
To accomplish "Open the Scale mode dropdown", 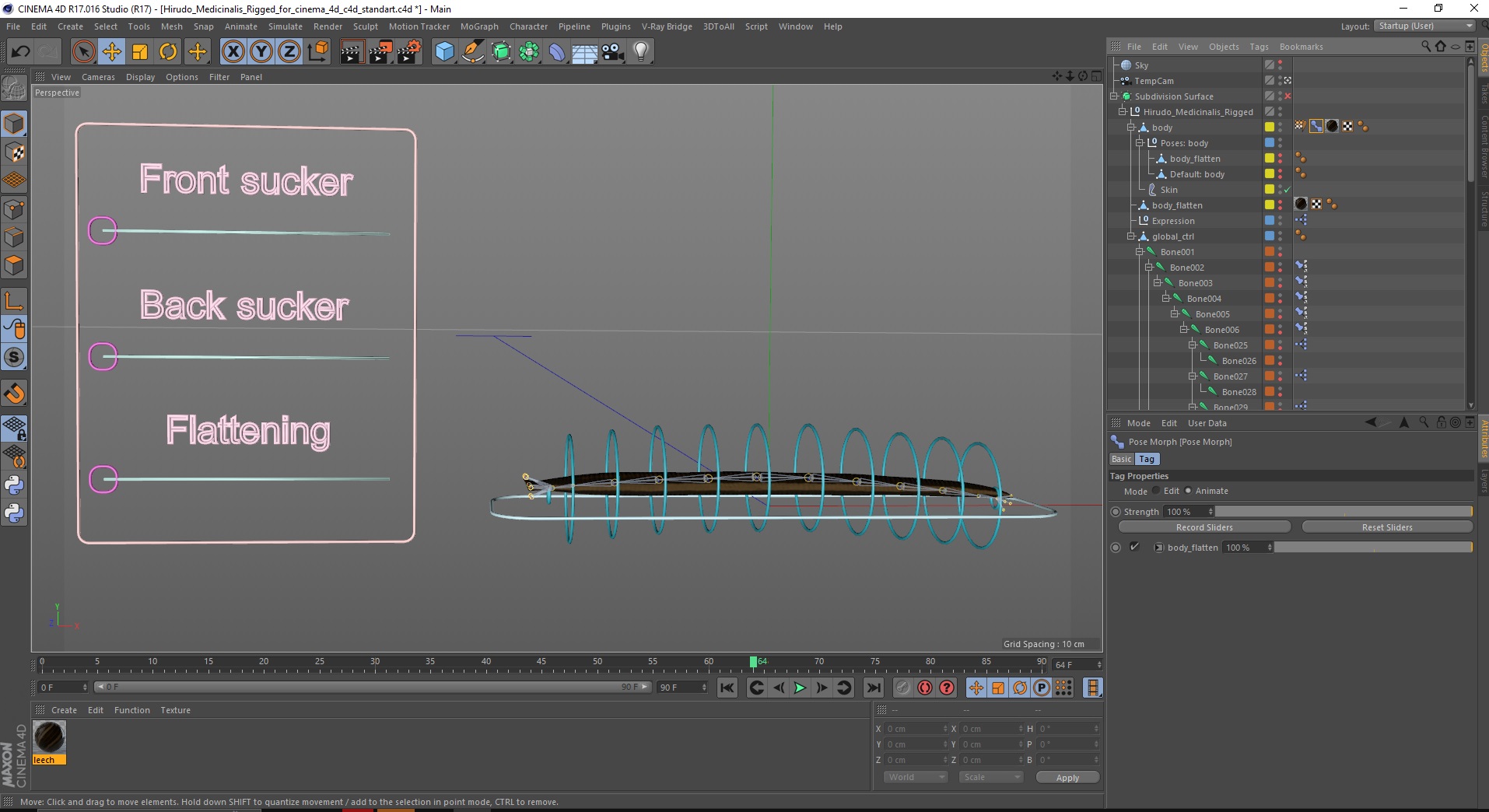I will point(990,777).
